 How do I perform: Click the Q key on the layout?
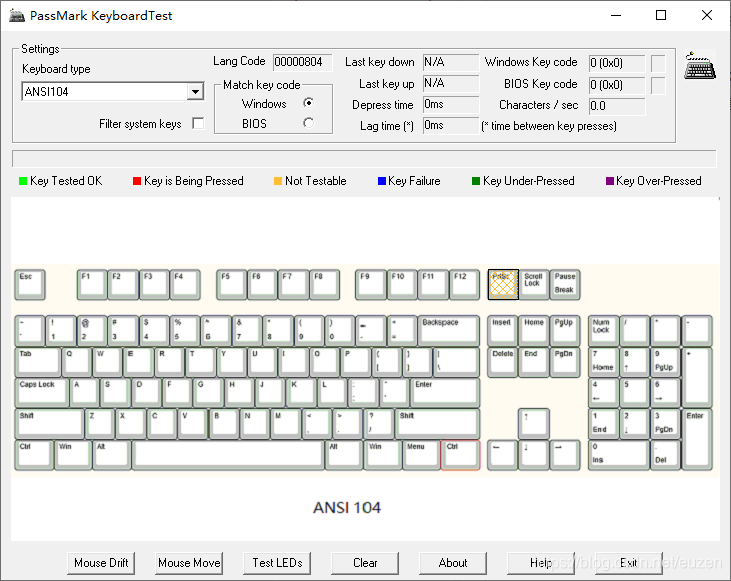click(x=76, y=362)
